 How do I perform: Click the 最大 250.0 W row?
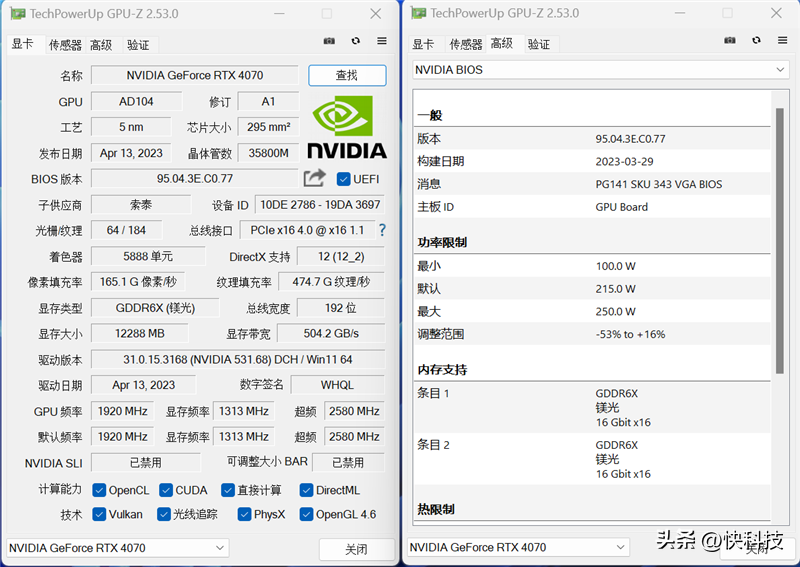point(592,311)
